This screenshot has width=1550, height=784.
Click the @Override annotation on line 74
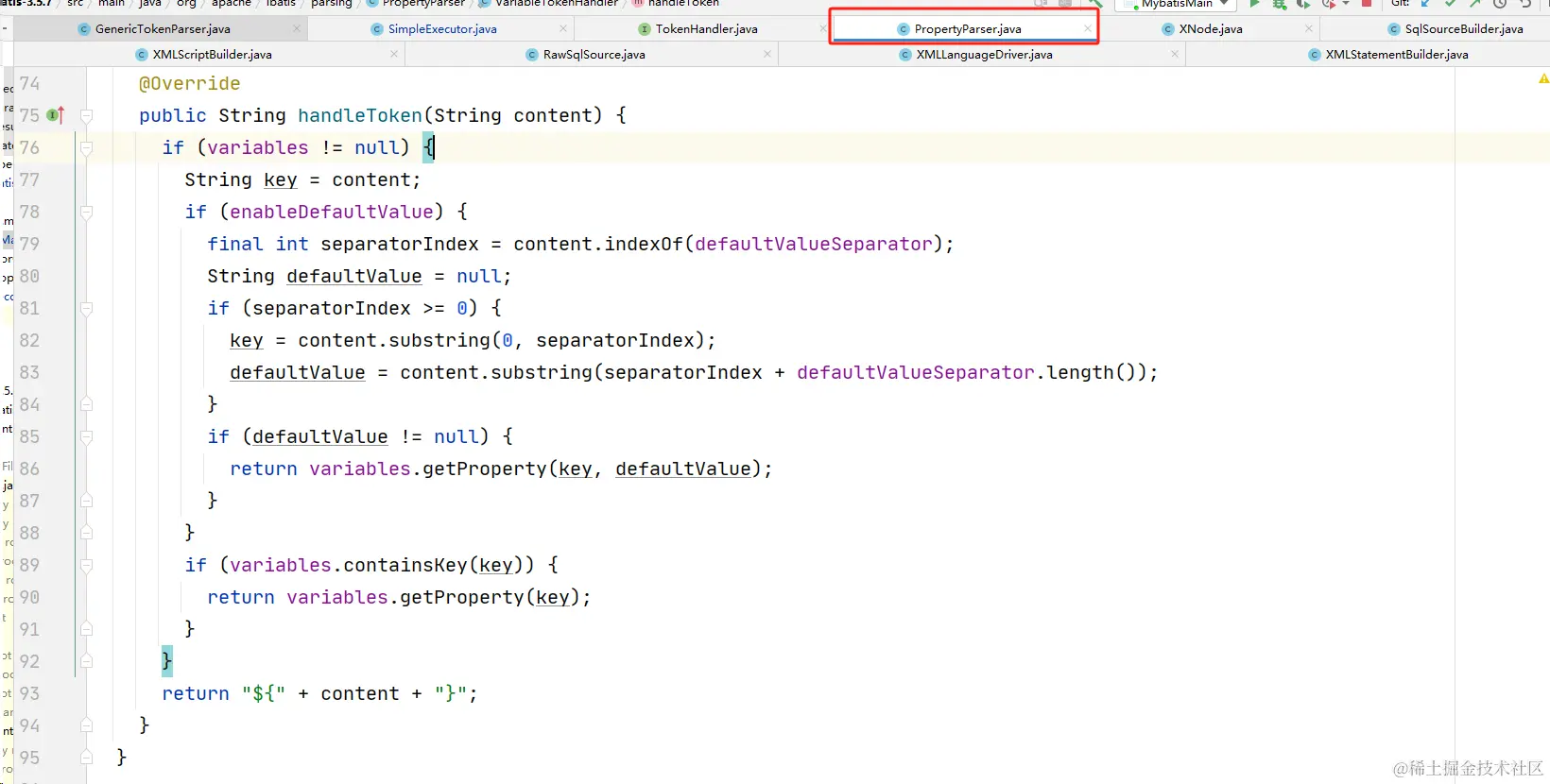(189, 84)
